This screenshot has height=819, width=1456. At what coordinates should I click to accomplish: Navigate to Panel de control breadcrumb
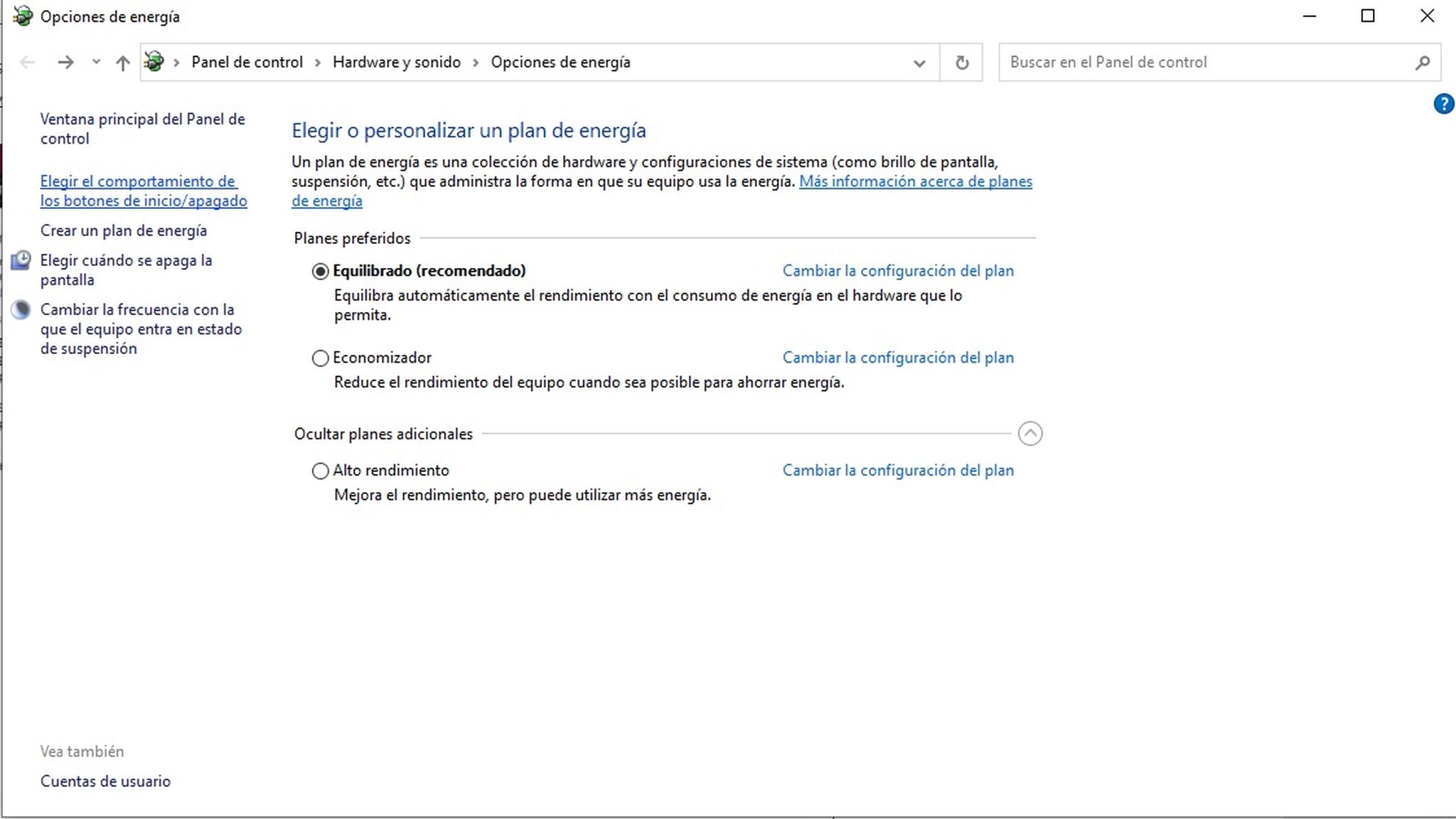(x=247, y=63)
